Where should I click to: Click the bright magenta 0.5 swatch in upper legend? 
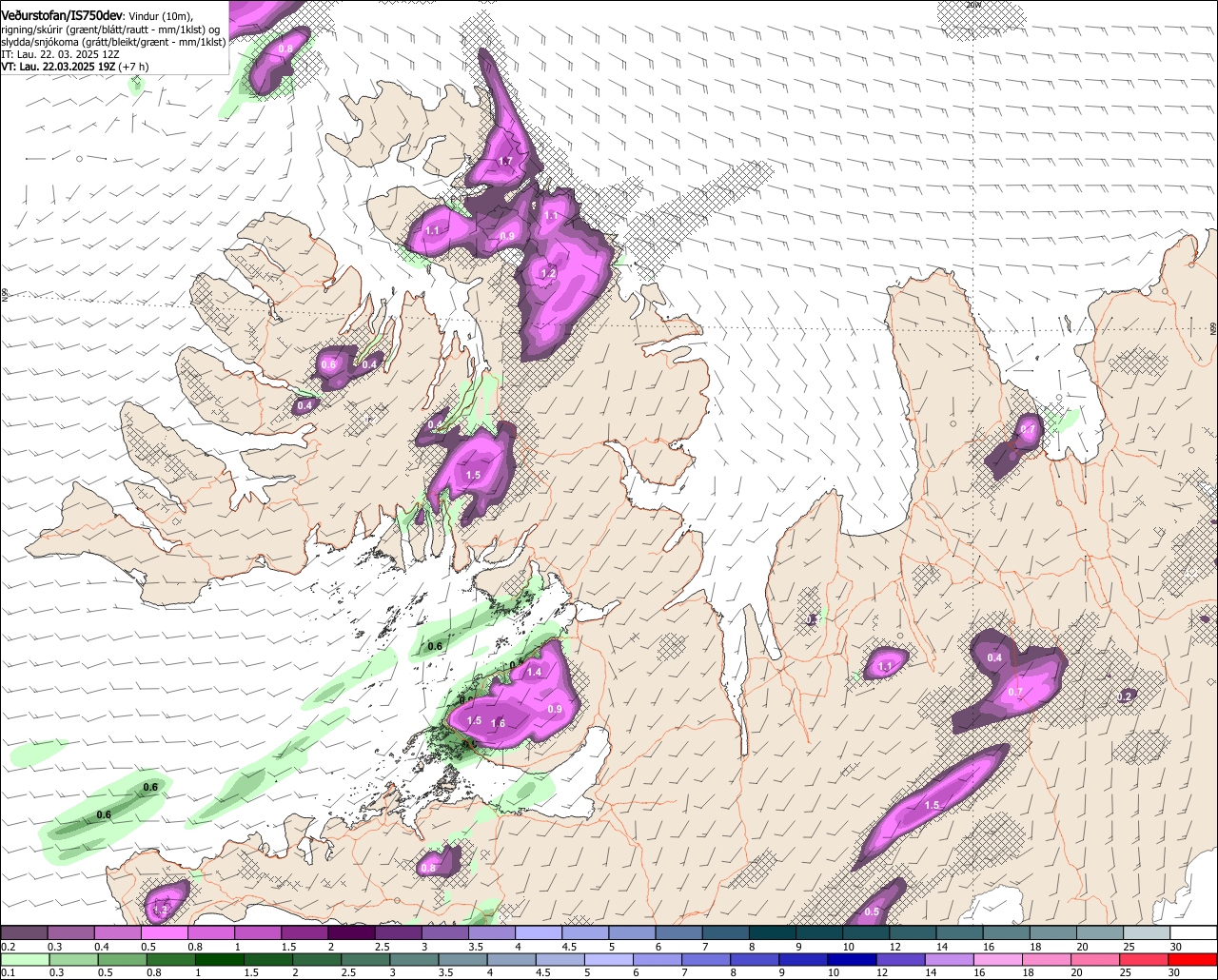164,932
